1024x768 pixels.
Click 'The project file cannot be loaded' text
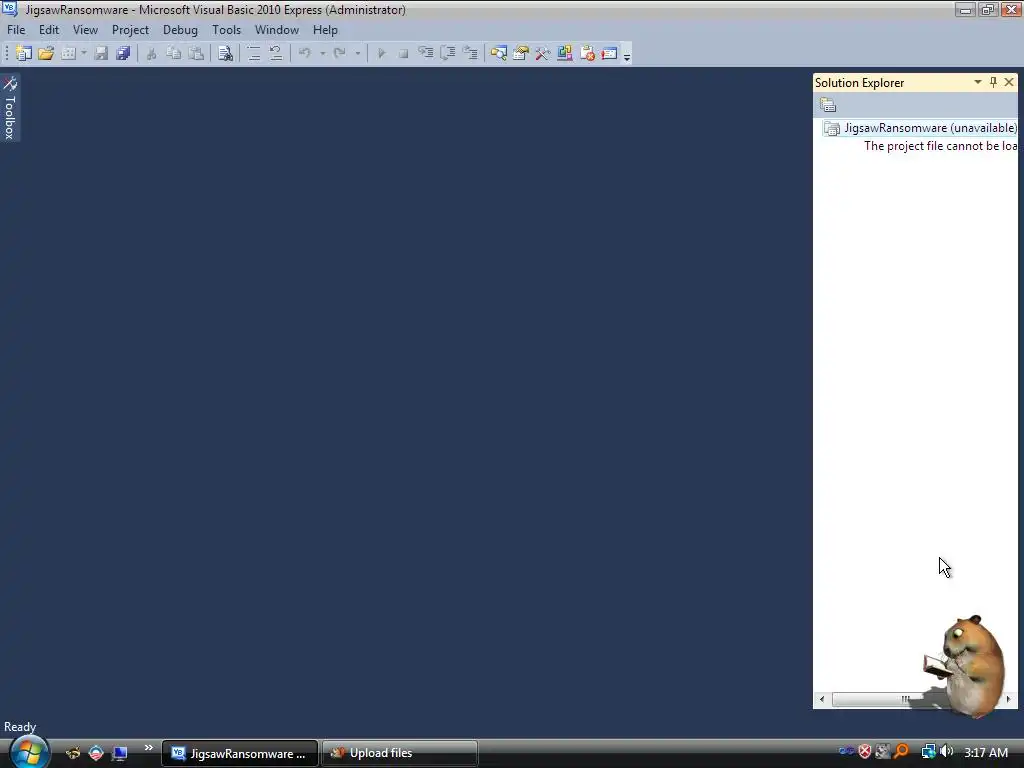(940, 146)
